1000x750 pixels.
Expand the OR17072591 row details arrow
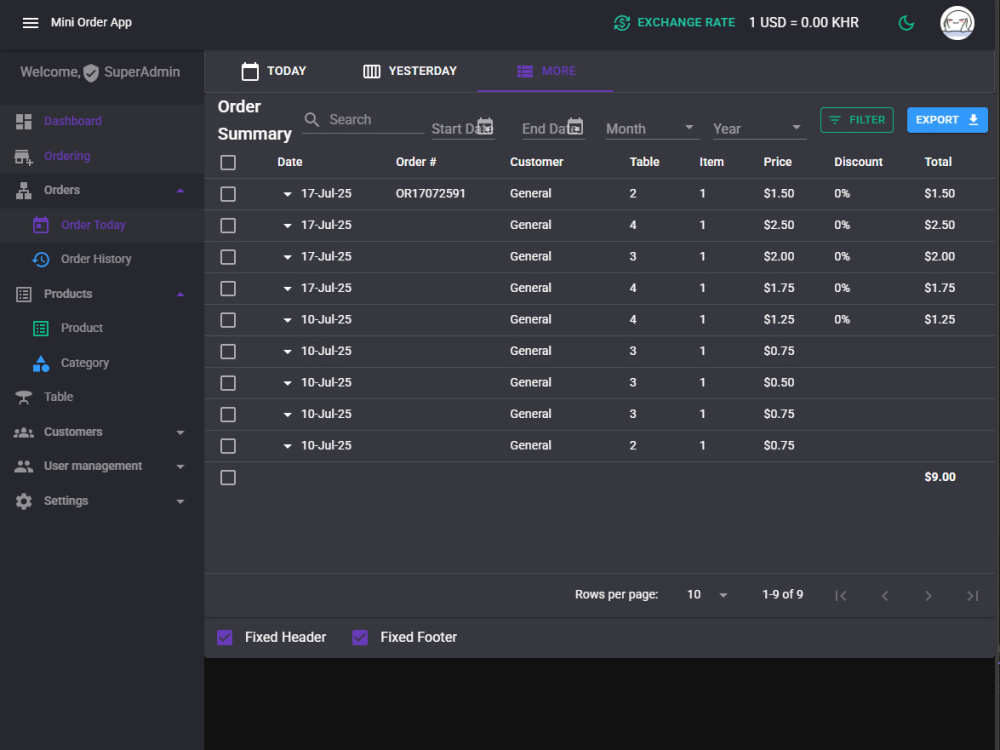click(288, 194)
